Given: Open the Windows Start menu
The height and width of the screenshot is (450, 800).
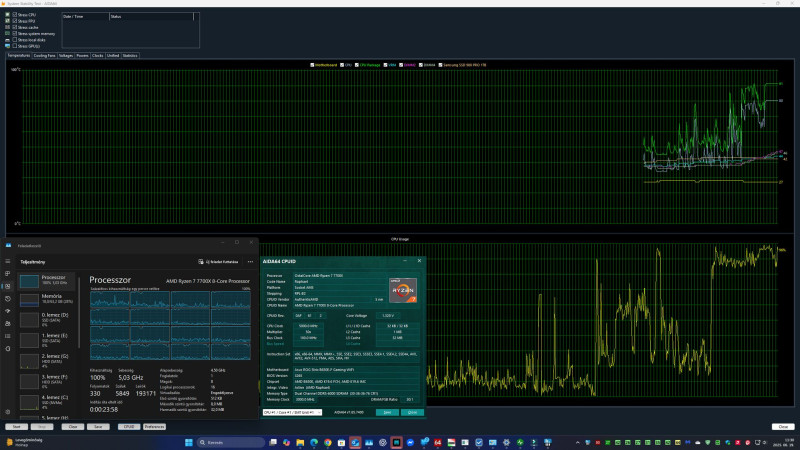Looking at the screenshot, I should (x=188, y=442).
